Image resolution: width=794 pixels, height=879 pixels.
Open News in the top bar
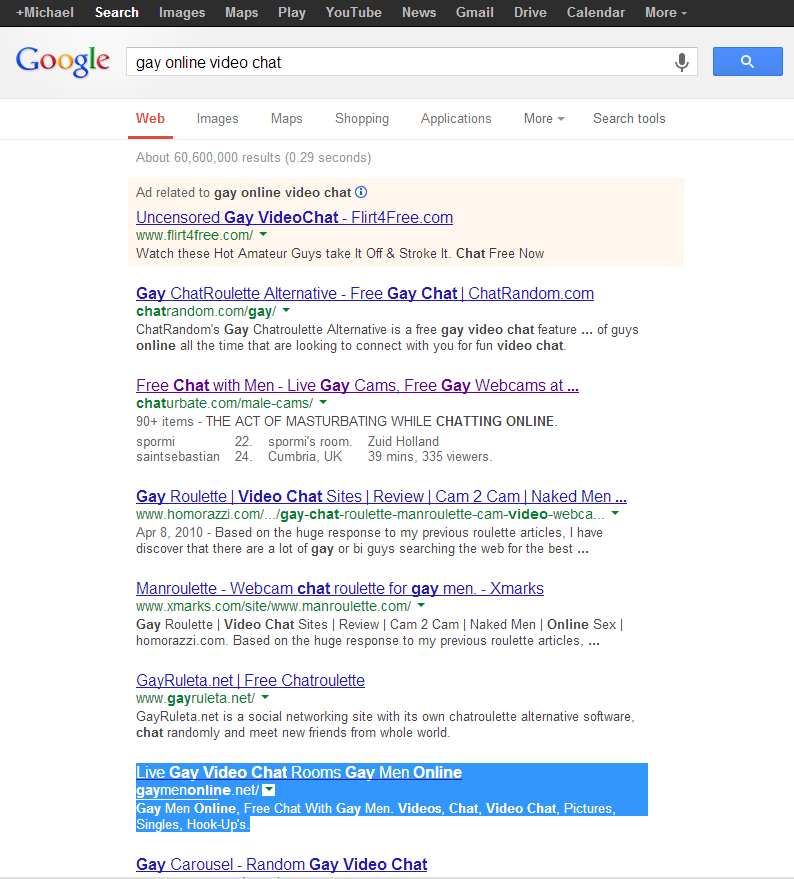pos(419,12)
